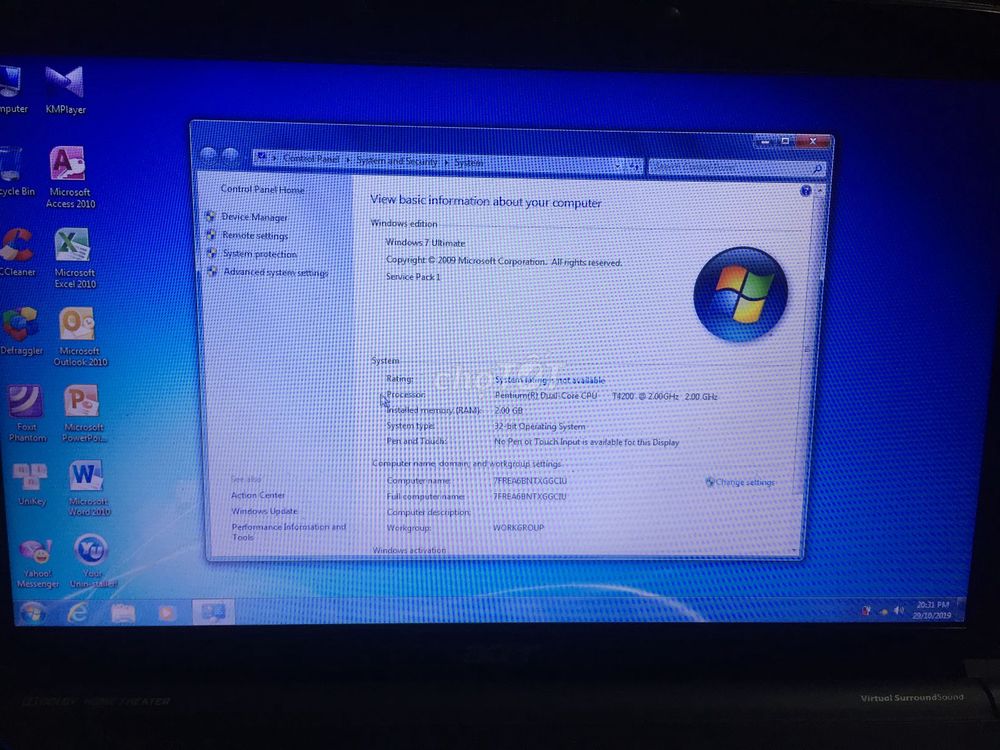The width and height of the screenshot is (1000, 750).
Task: Click the 32-bit Operating System text
Action: 540,427
